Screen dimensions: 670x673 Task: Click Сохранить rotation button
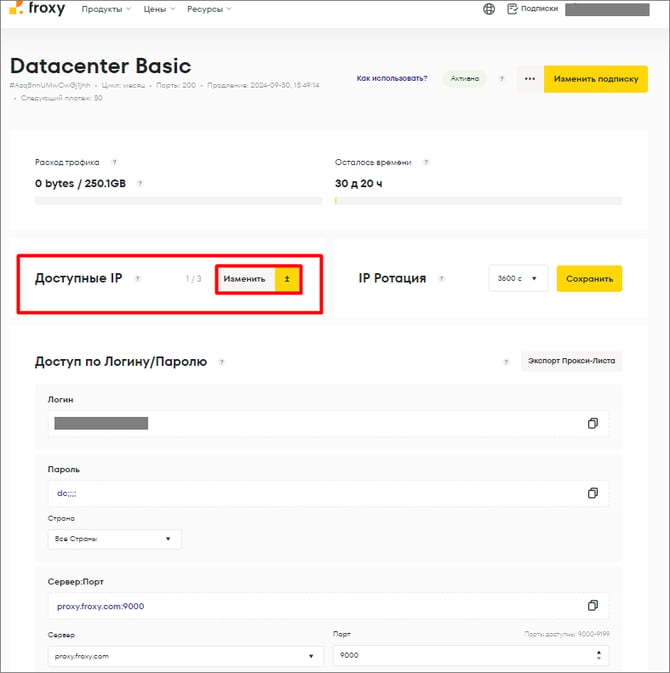(589, 279)
